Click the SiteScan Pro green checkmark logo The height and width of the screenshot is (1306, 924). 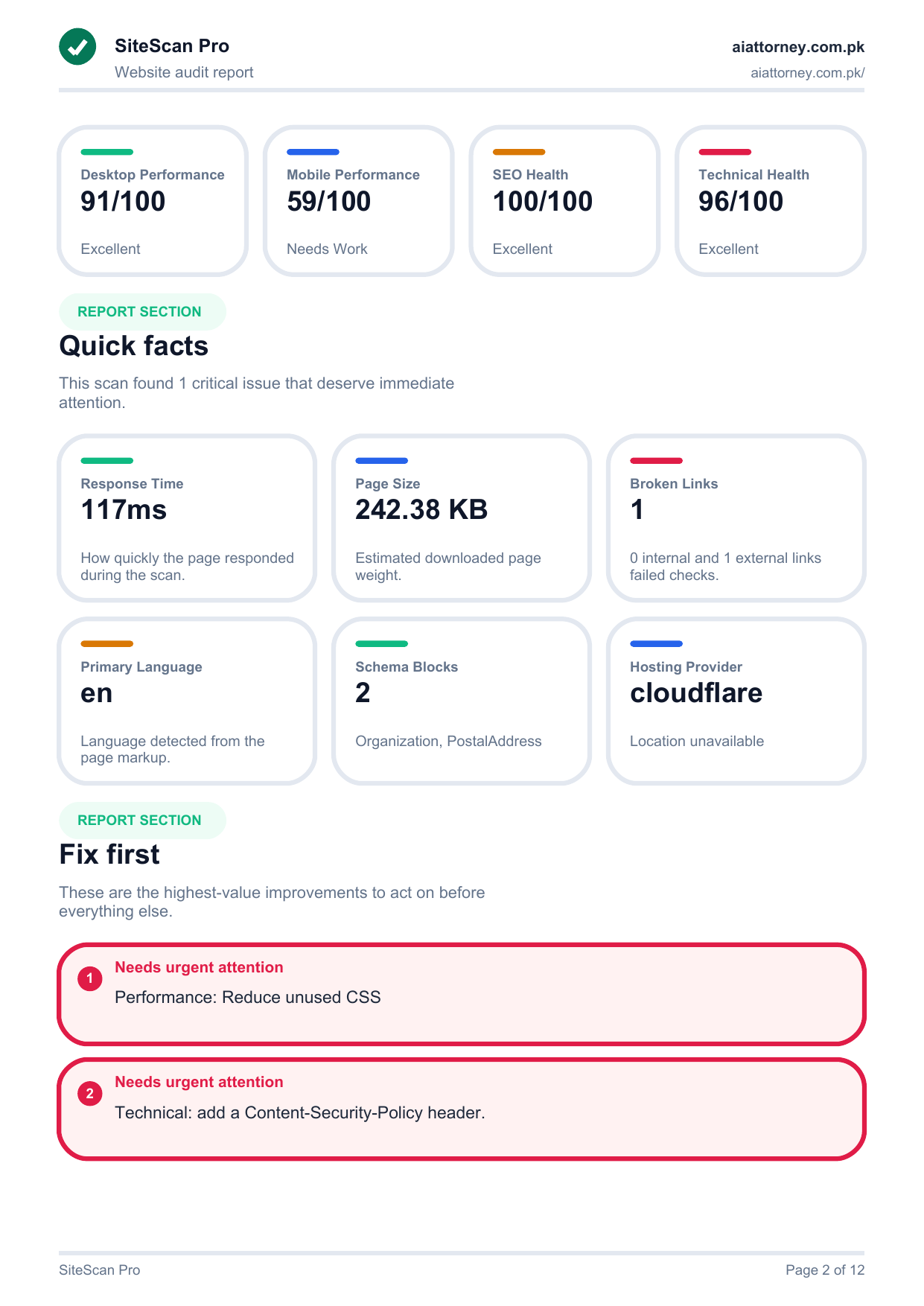(x=77, y=47)
